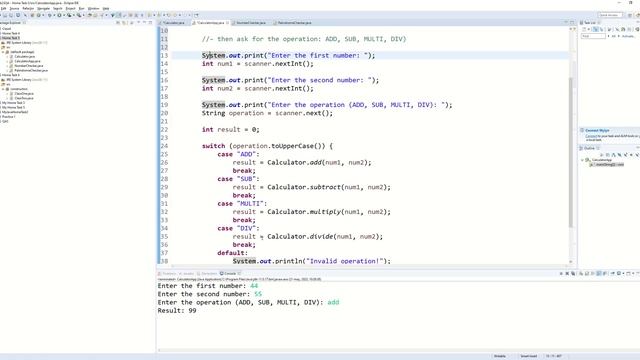Click All filter in Task List
Image resolution: width=640 pixels, height=360 pixels.
click(613, 36)
